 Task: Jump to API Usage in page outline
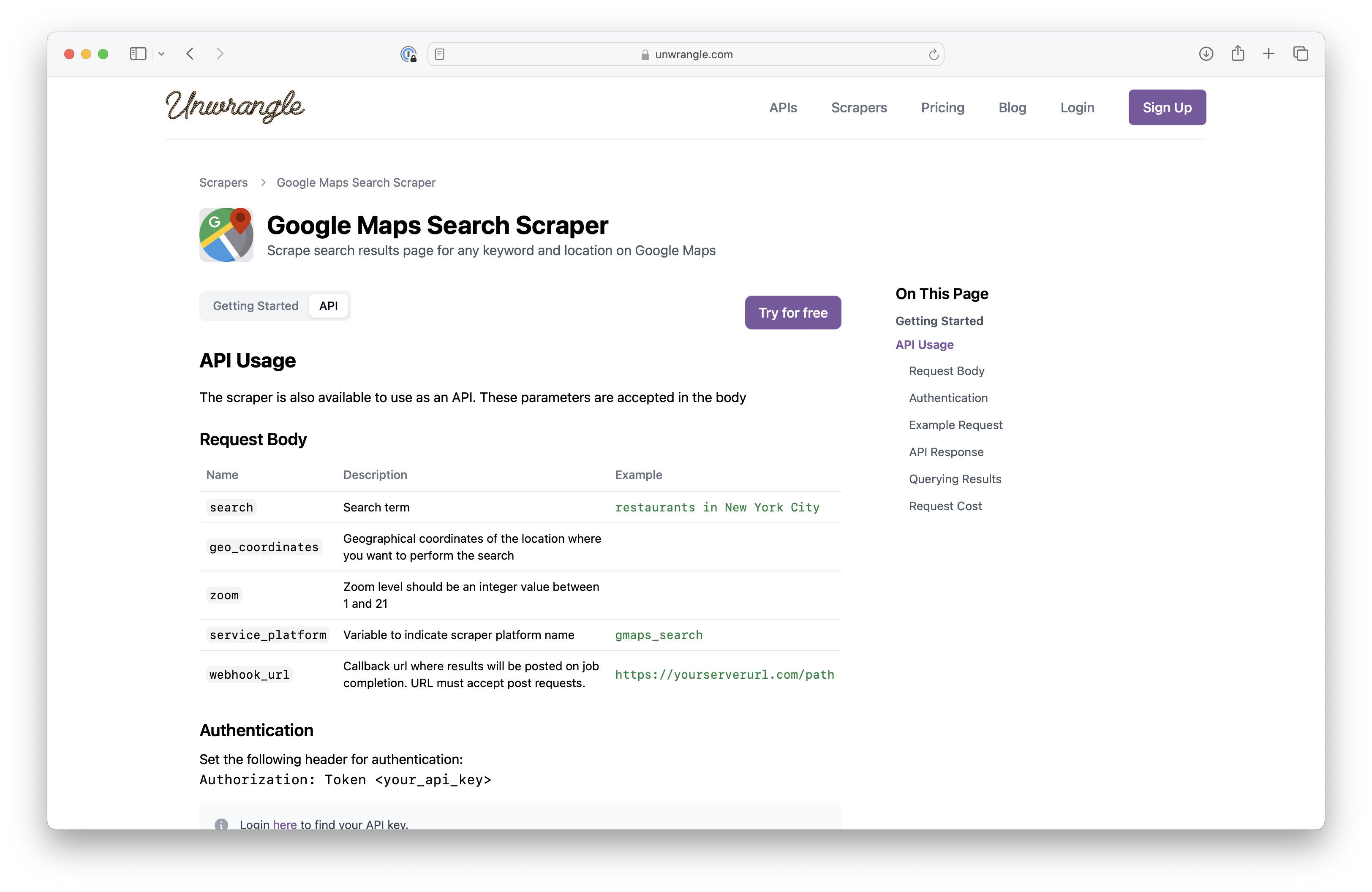(x=925, y=345)
